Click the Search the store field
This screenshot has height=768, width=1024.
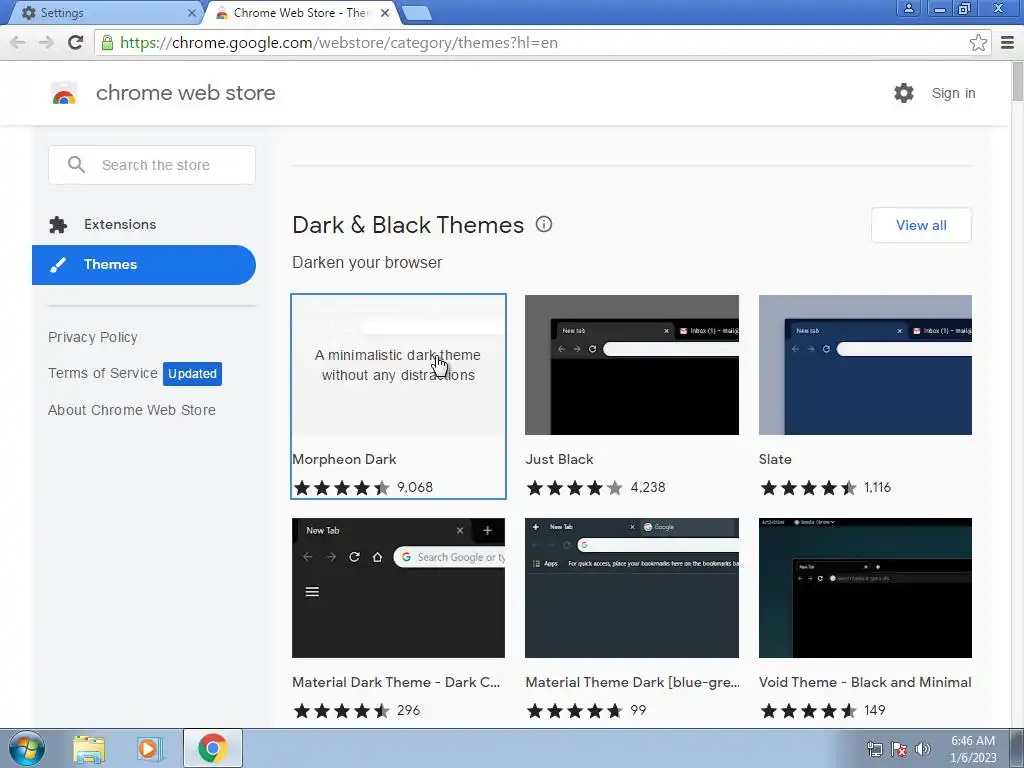[152, 165]
